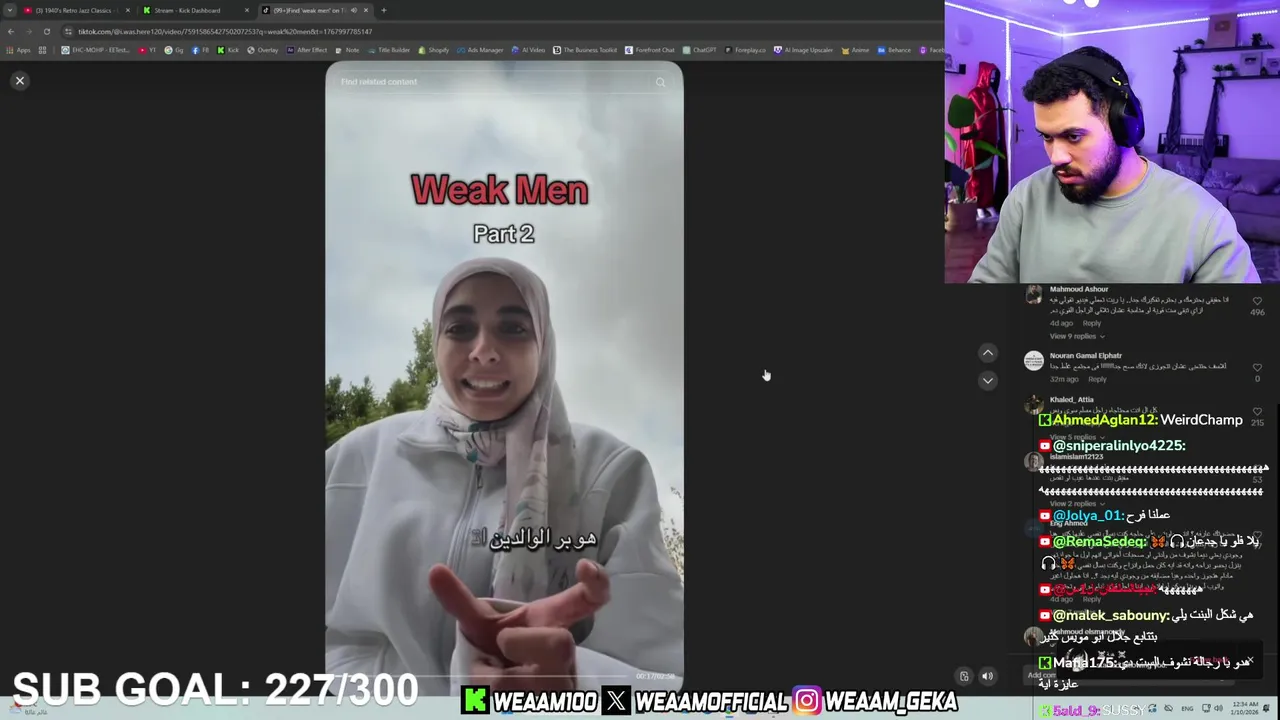Open the Behance bookmark
The width and height of the screenshot is (1280, 720).
pyautogui.click(x=894, y=50)
